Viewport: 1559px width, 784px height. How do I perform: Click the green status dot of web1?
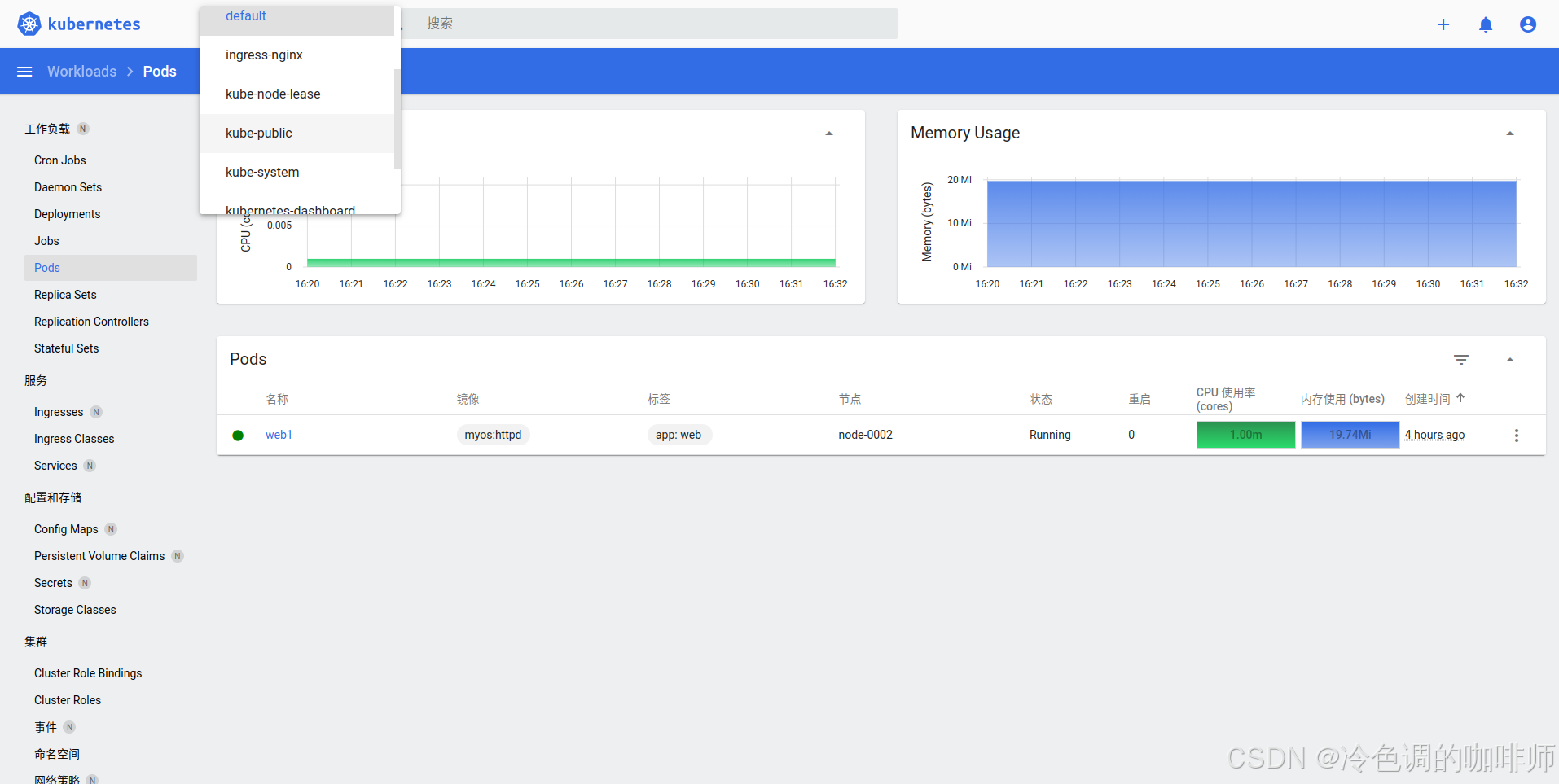point(238,436)
